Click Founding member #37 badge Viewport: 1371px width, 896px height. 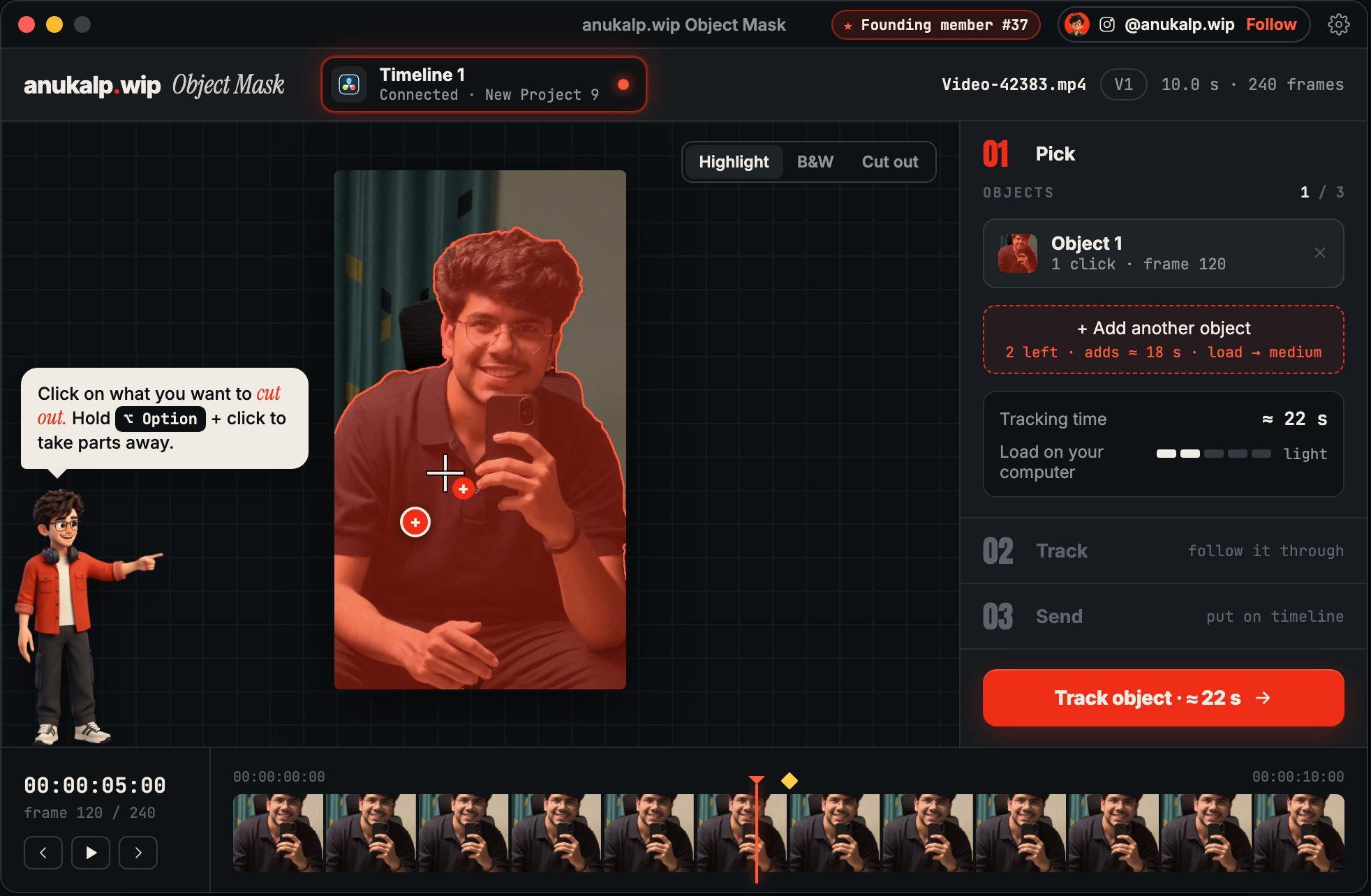[936, 25]
